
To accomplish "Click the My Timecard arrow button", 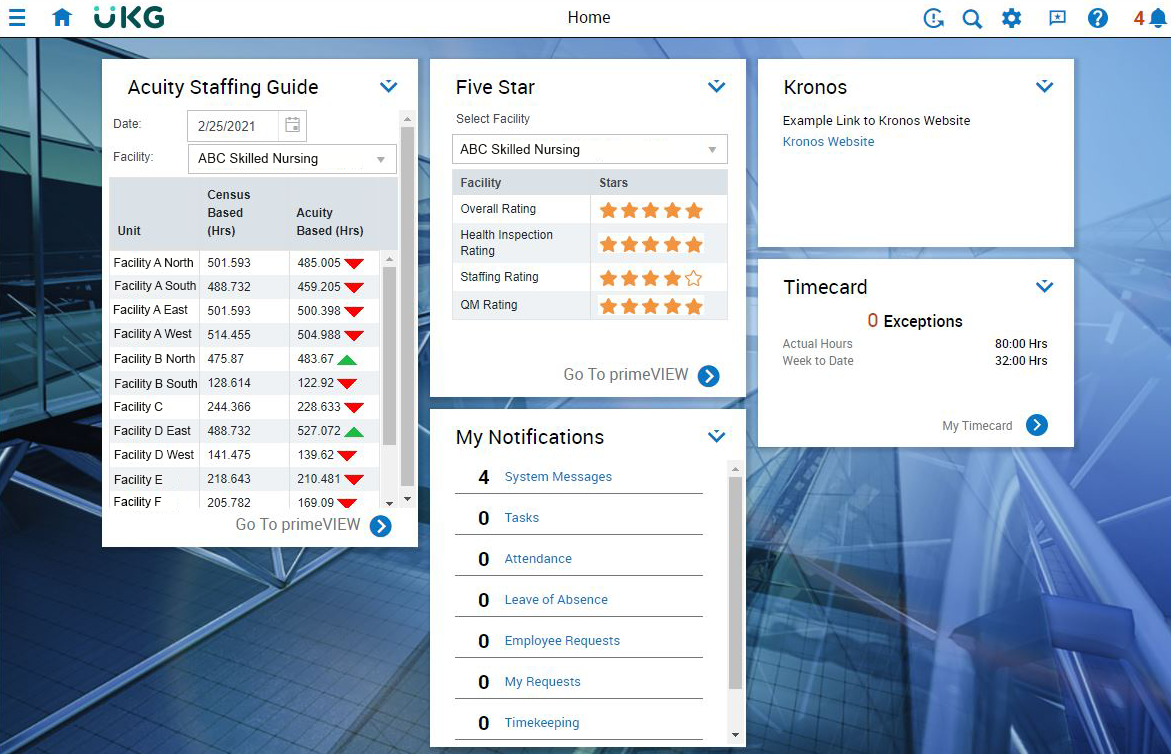I will pyautogui.click(x=1037, y=425).
